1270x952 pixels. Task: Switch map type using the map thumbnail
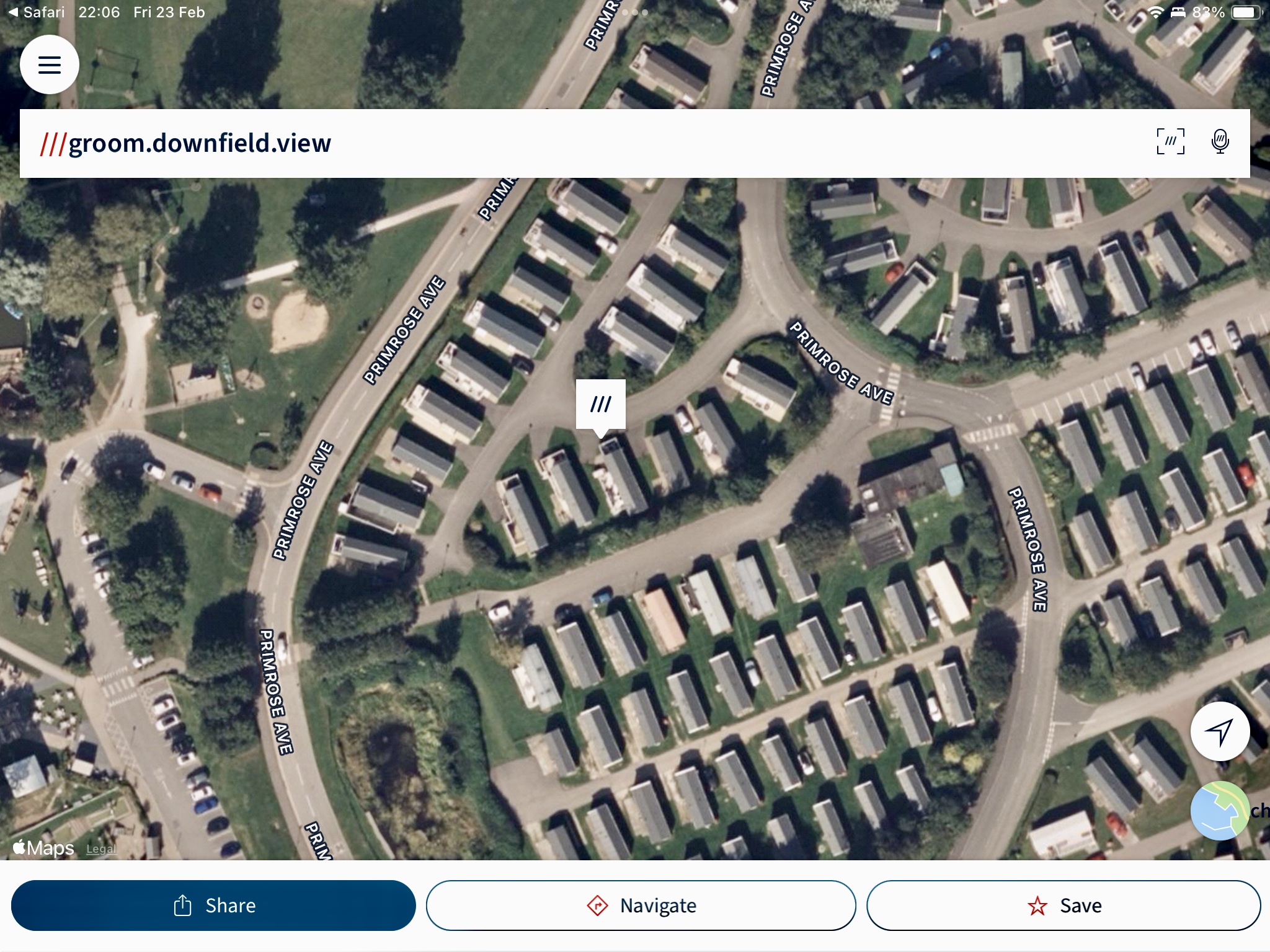coord(1220,811)
